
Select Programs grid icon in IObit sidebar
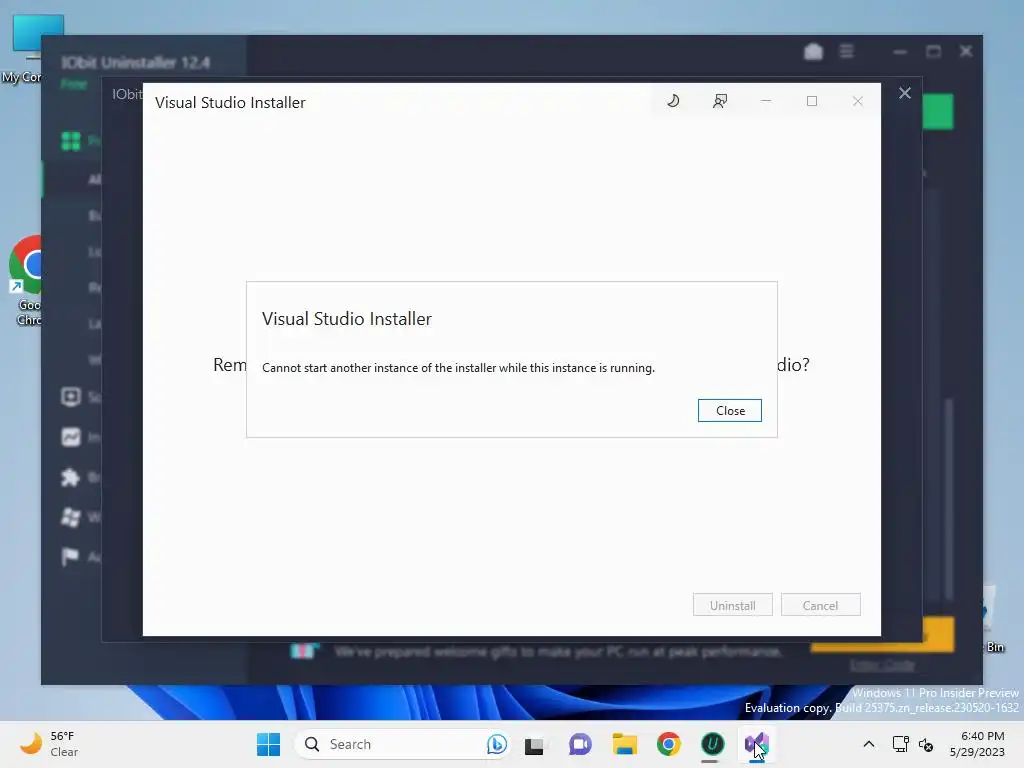pyautogui.click(x=71, y=141)
